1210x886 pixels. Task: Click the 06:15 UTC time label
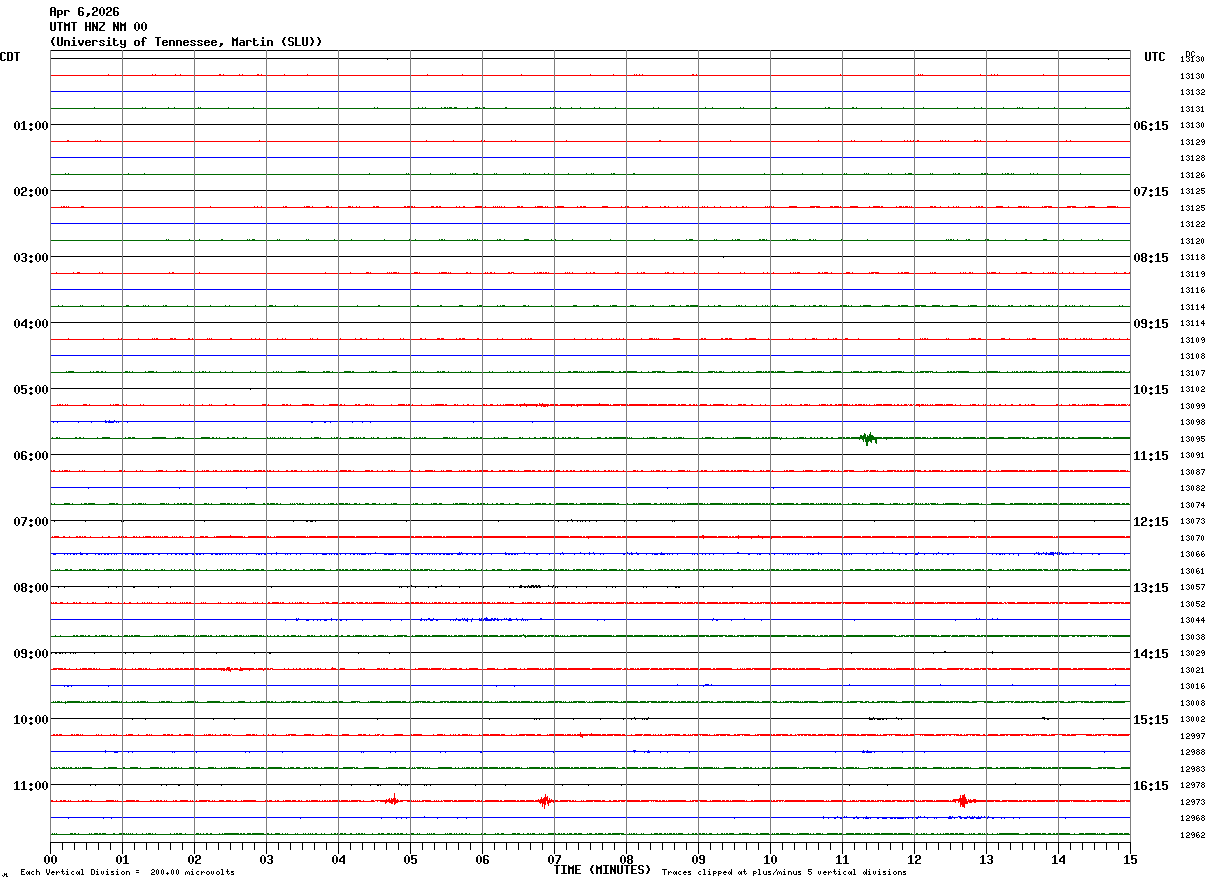pos(1151,126)
